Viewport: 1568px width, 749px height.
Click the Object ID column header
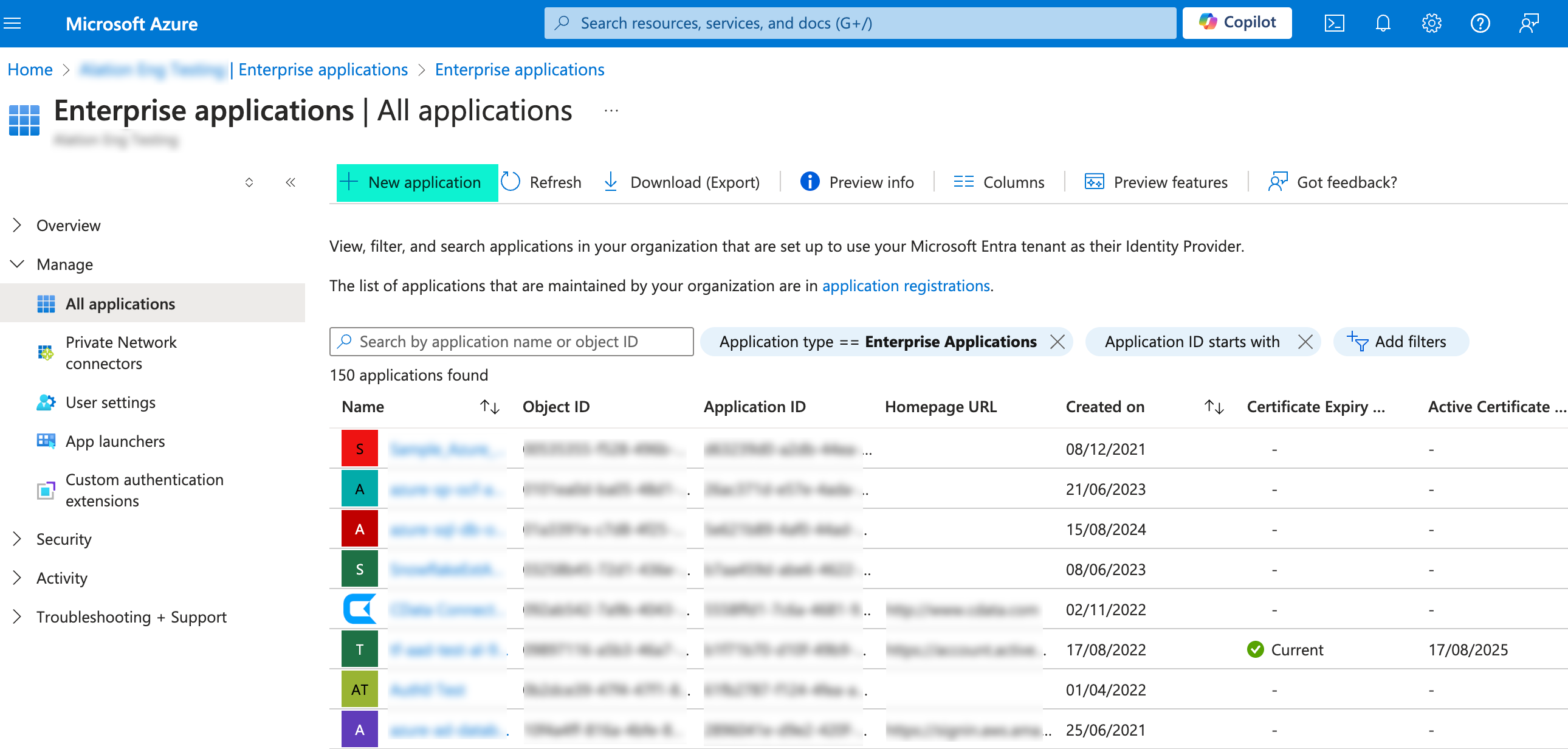[555, 407]
